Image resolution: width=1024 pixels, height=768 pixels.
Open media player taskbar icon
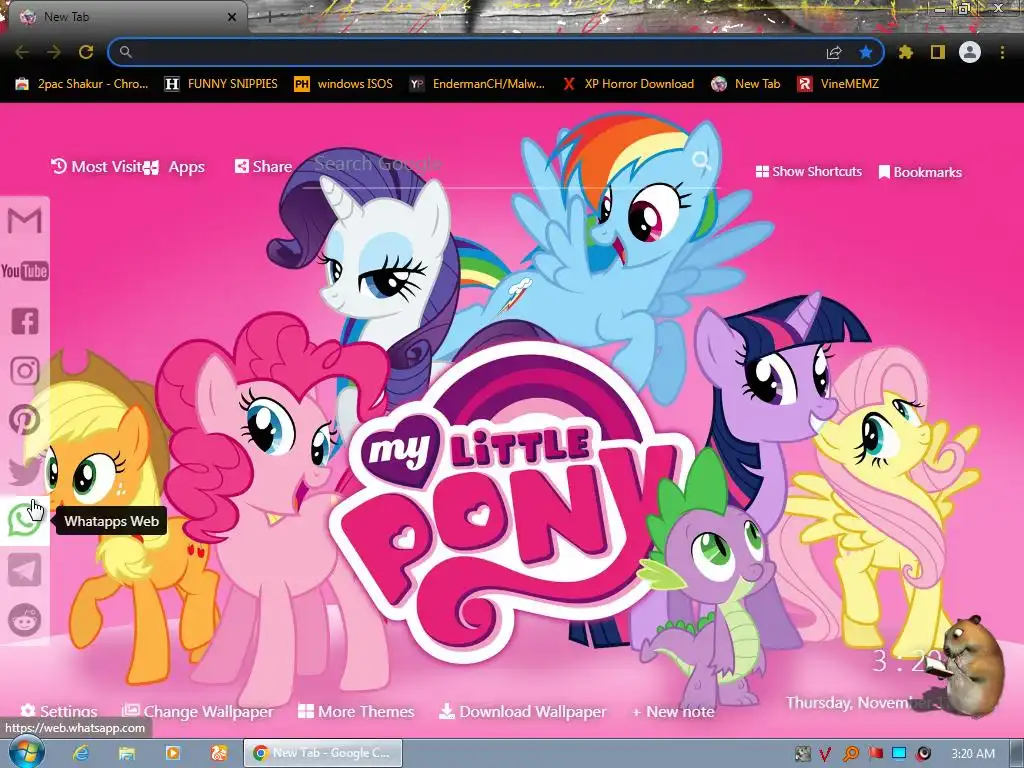tap(172, 753)
